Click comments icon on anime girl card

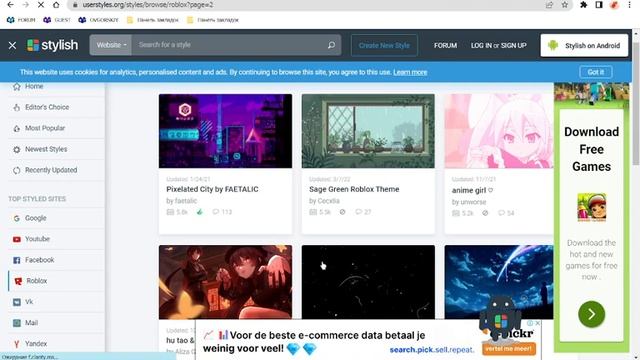(502, 213)
